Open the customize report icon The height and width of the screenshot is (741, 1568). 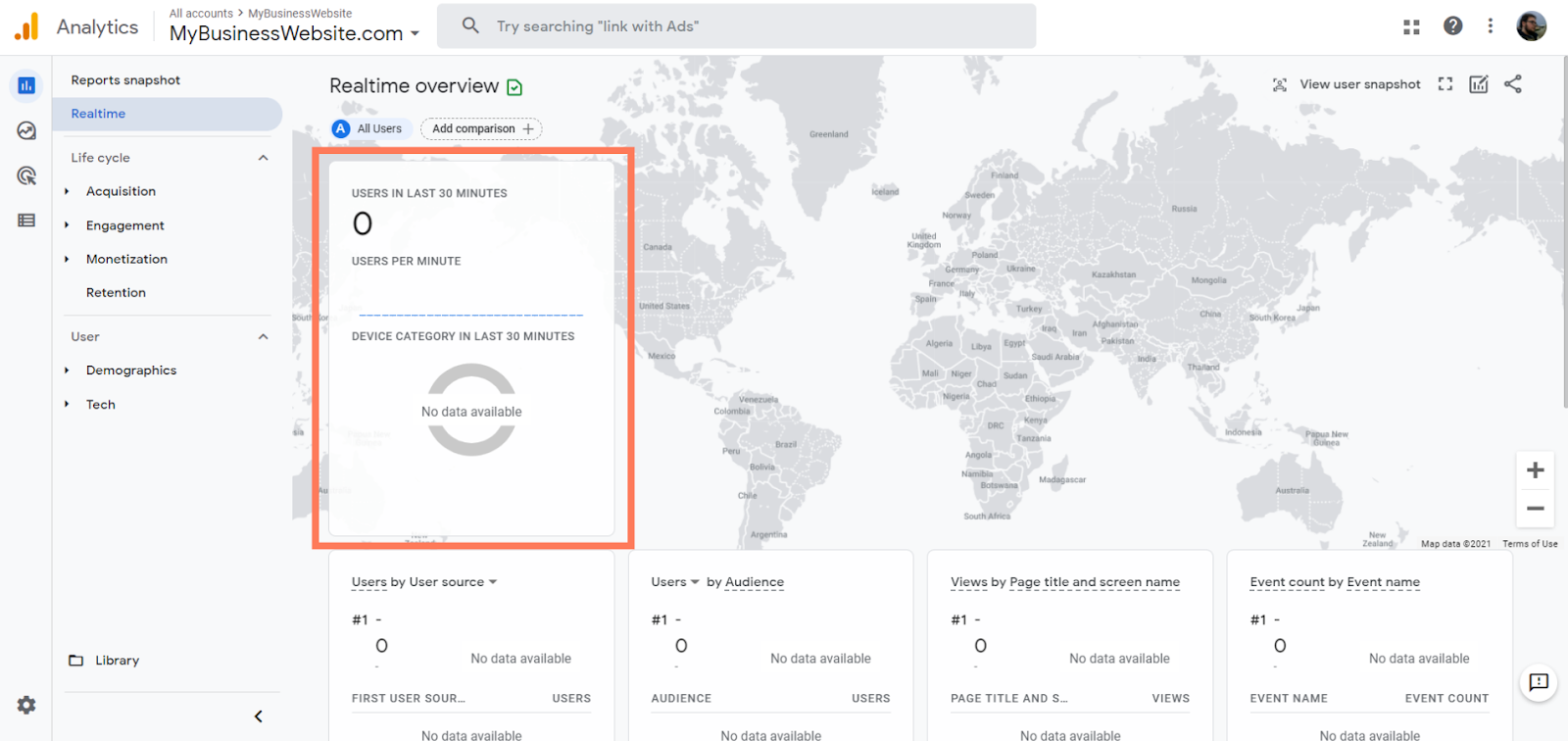(x=1479, y=84)
